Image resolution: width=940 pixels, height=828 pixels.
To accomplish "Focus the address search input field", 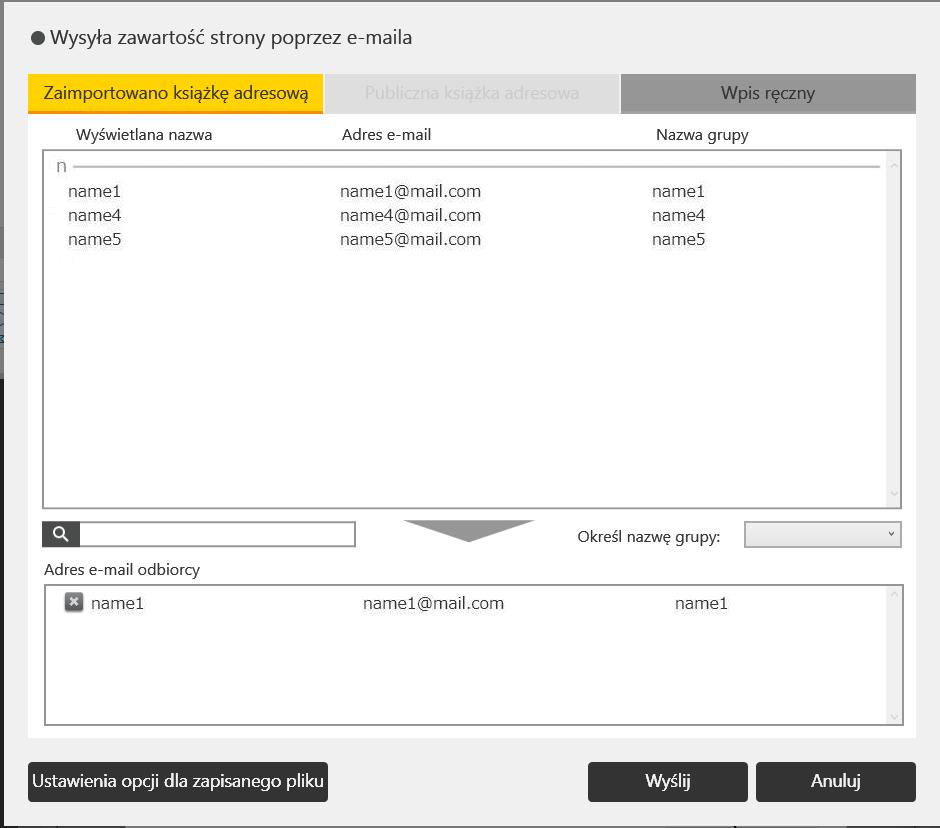I will click(218, 534).
